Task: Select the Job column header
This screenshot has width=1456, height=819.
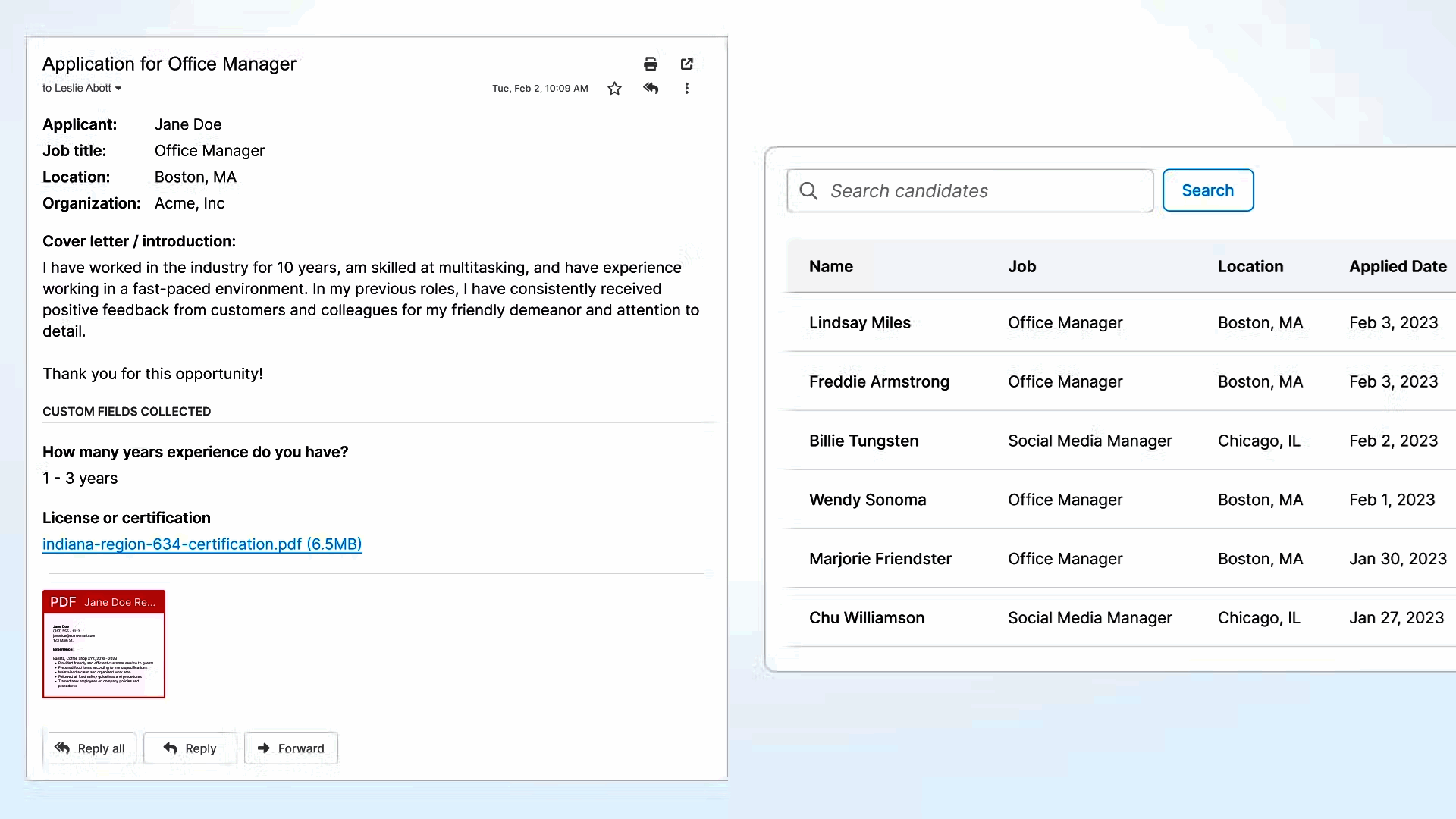Action: point(1022,266)
